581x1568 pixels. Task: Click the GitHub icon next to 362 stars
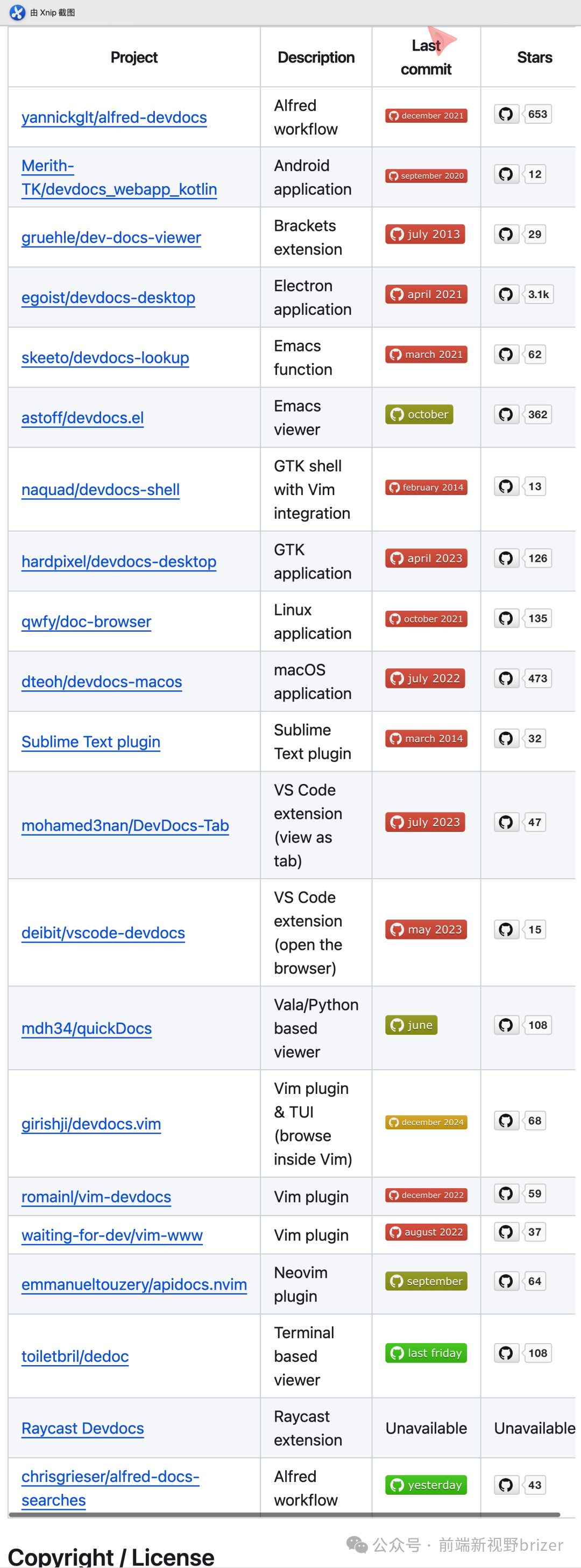pyautogui.click(x=506, y=414)
